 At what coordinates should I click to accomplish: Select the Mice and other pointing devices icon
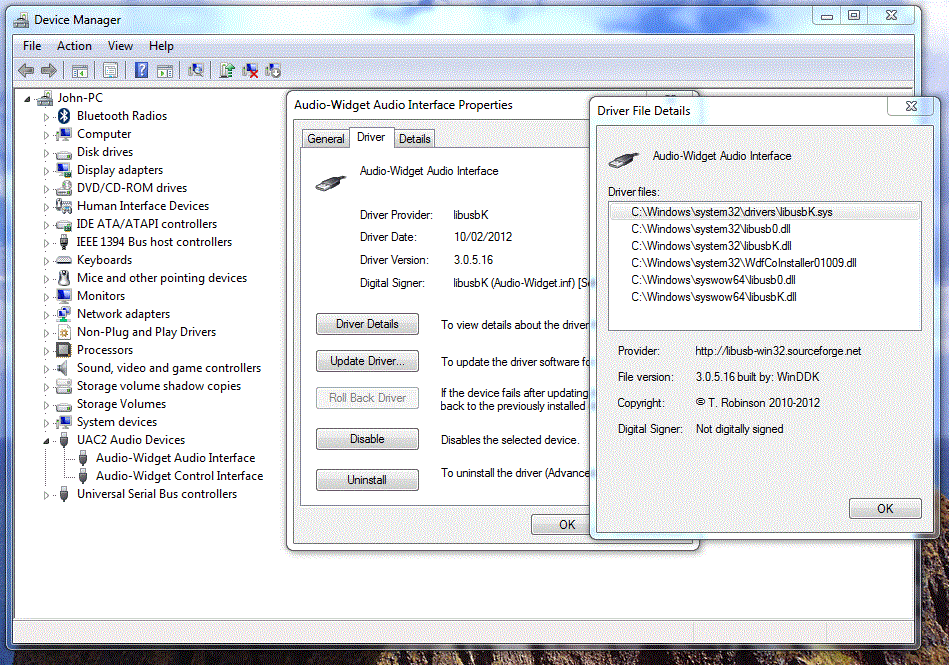[64, 278]
